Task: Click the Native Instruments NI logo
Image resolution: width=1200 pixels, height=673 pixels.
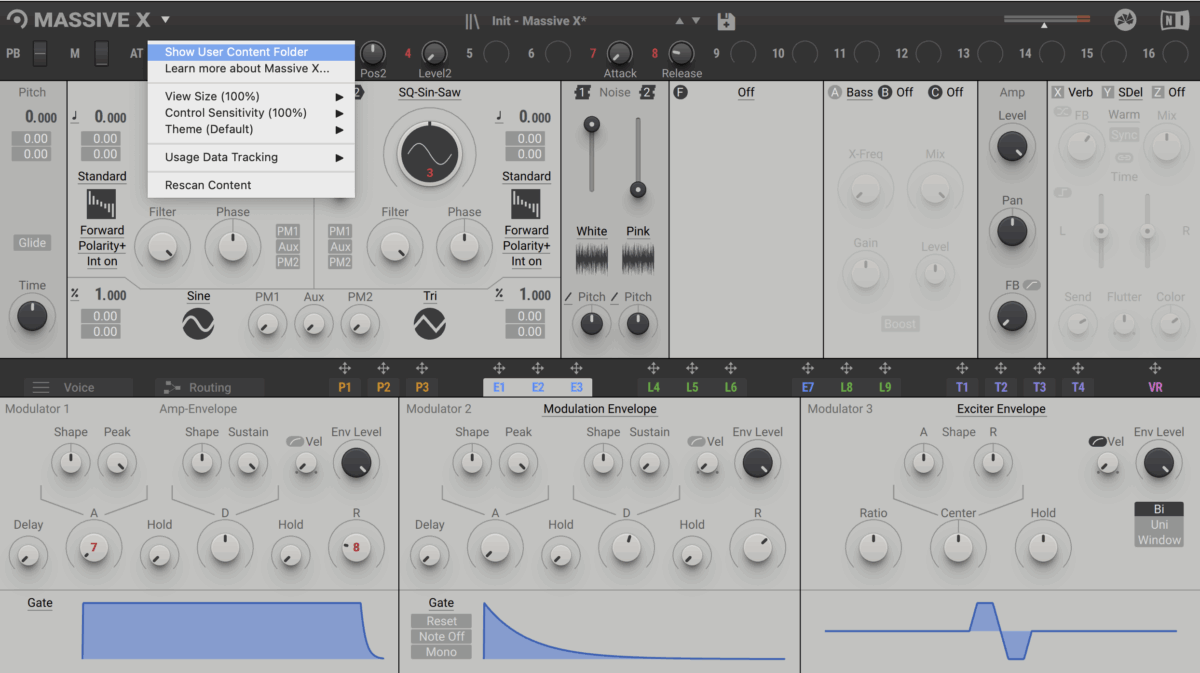Action: 1174,20
